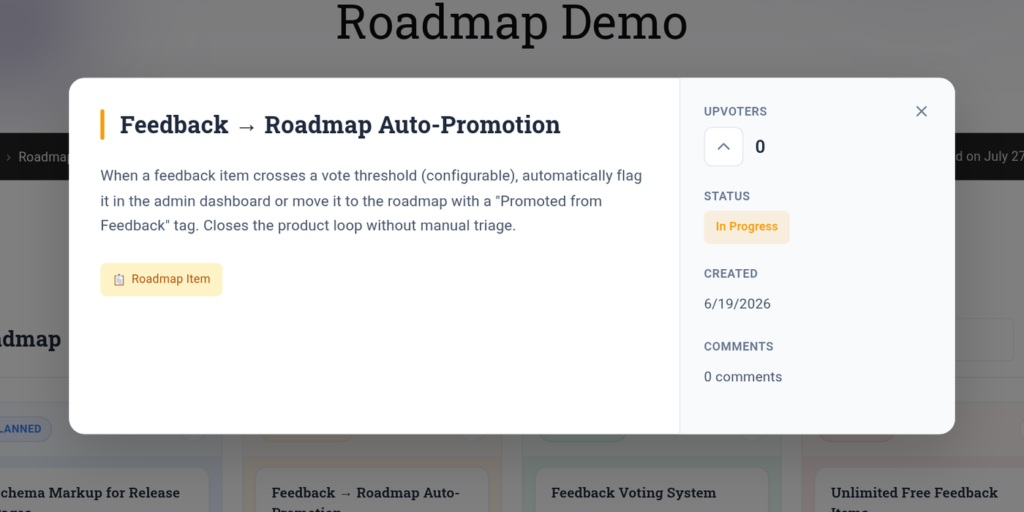Viewport: 1024px width, 512px height.
Task: Click the COMMENTS label
Action: (x=739, y=347)
